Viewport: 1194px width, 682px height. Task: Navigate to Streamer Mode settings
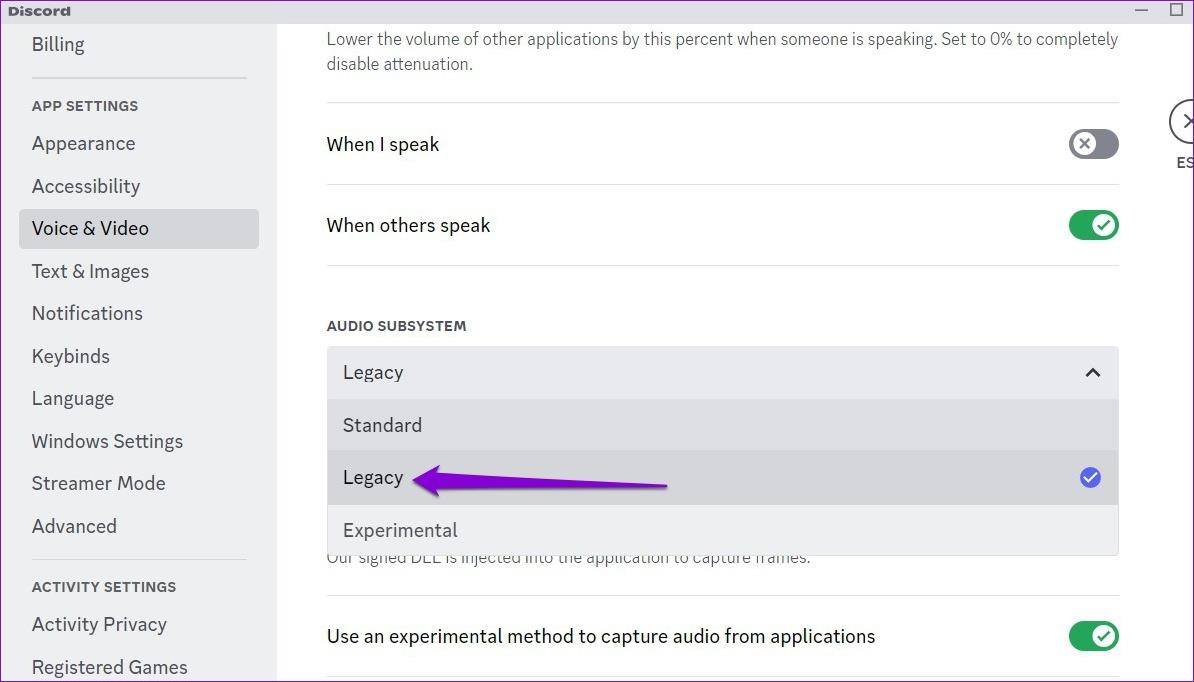click(98, 483)
